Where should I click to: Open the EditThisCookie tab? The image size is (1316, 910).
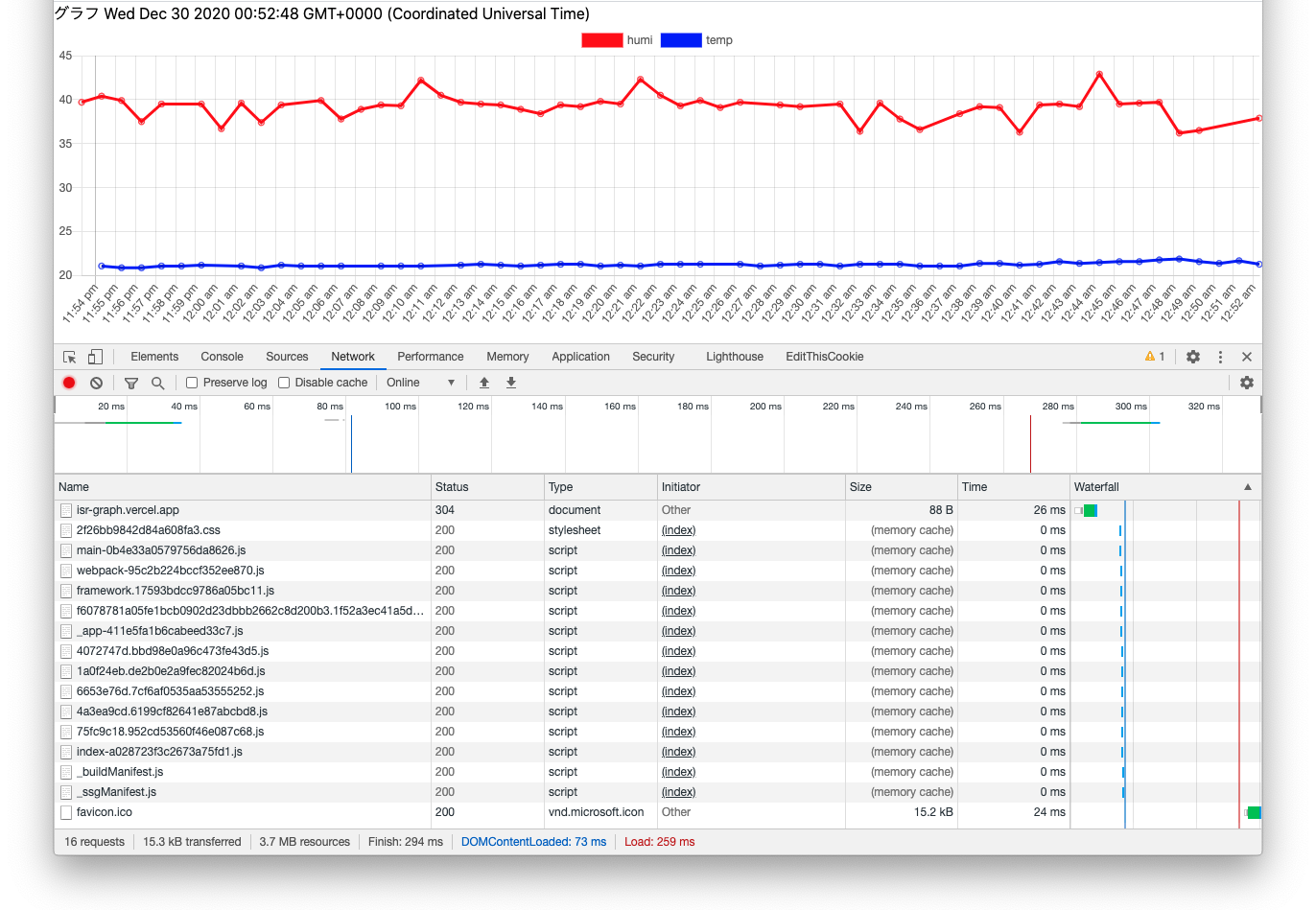[825, 357]
